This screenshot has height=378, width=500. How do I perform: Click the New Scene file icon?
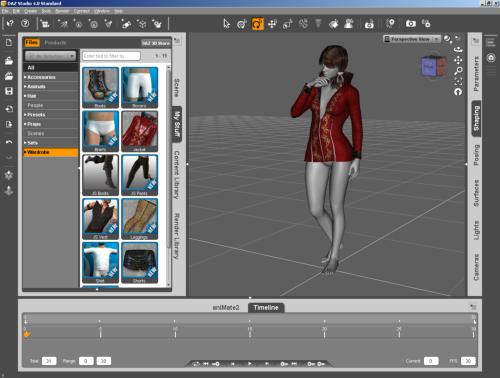pos(9,43)
